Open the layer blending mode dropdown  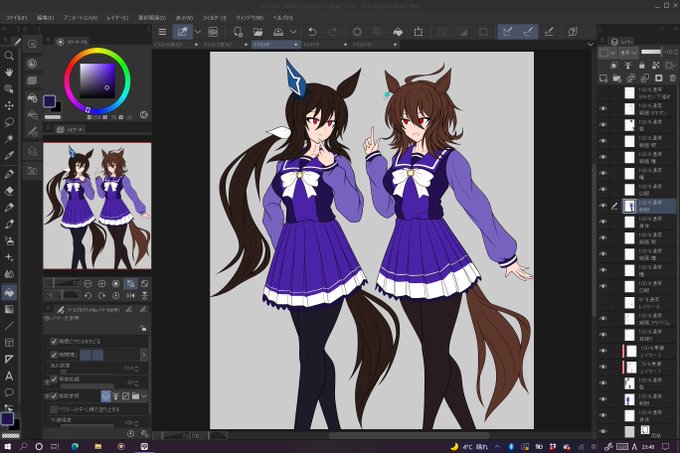[628, 52]
